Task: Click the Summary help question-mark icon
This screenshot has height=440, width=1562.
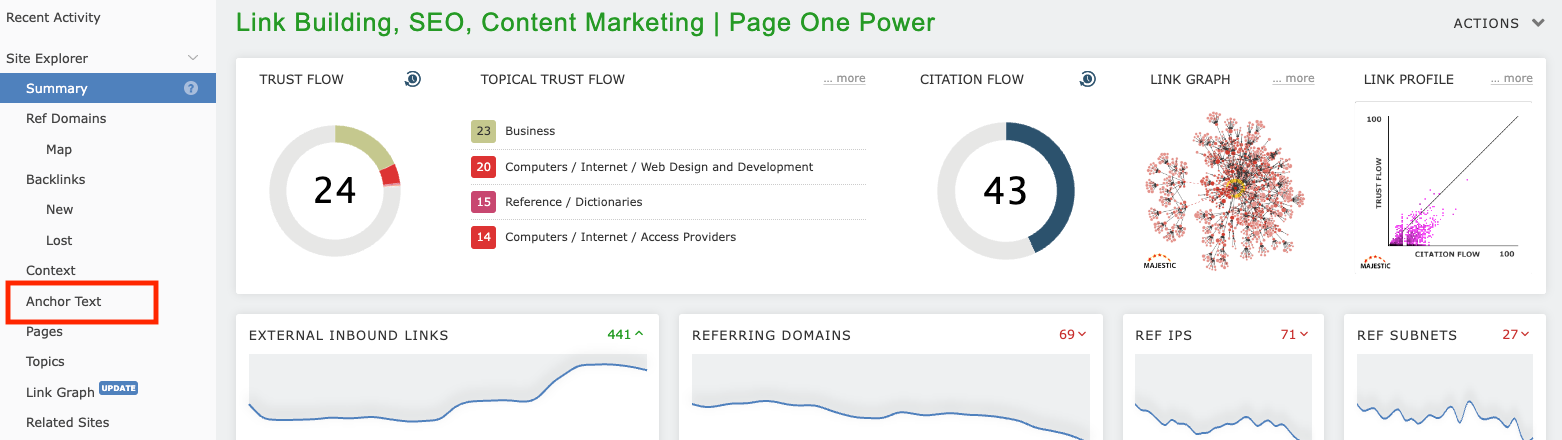Action: tap(191, 88)
